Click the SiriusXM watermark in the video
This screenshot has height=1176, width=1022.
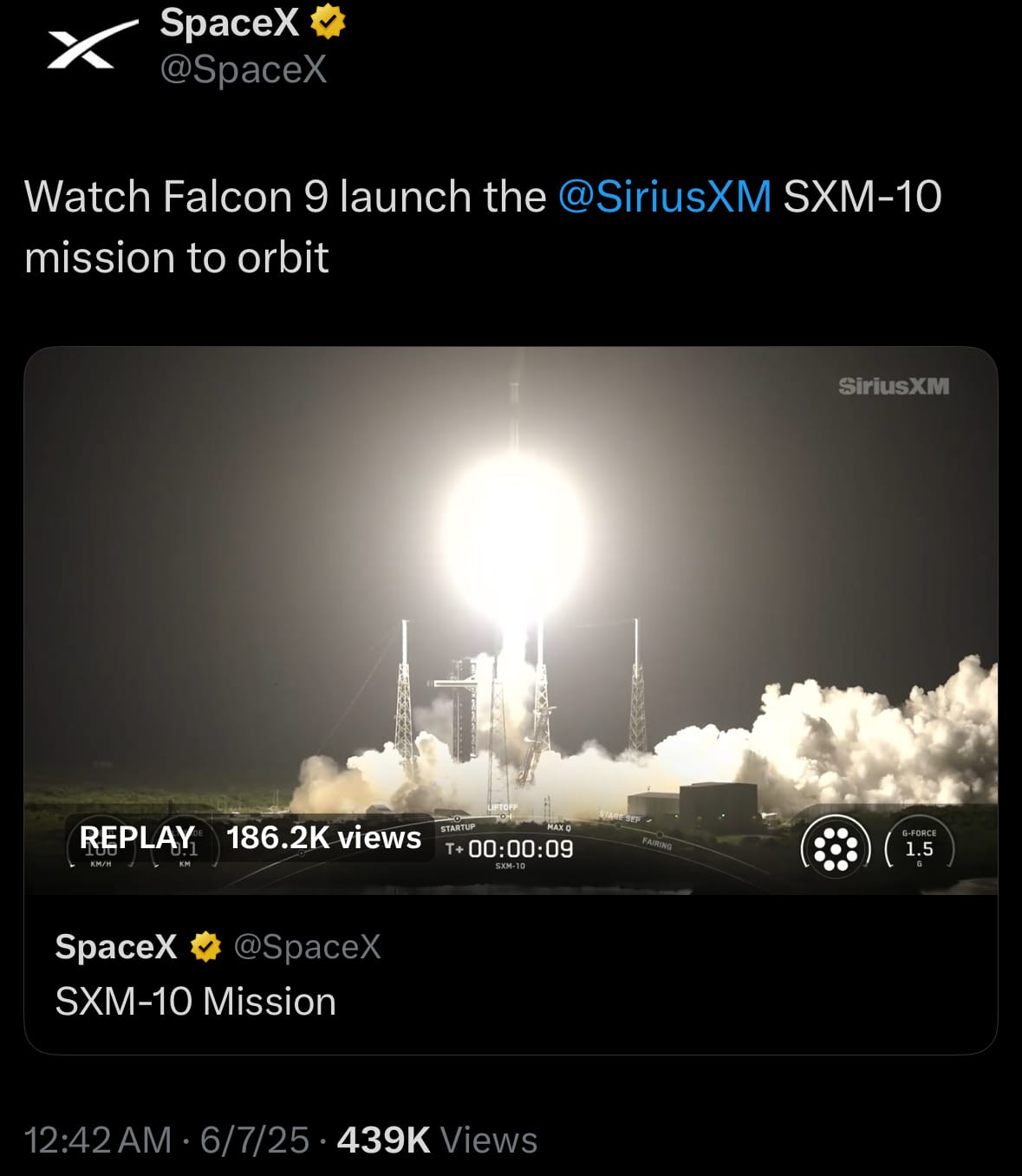click(894, 386)
